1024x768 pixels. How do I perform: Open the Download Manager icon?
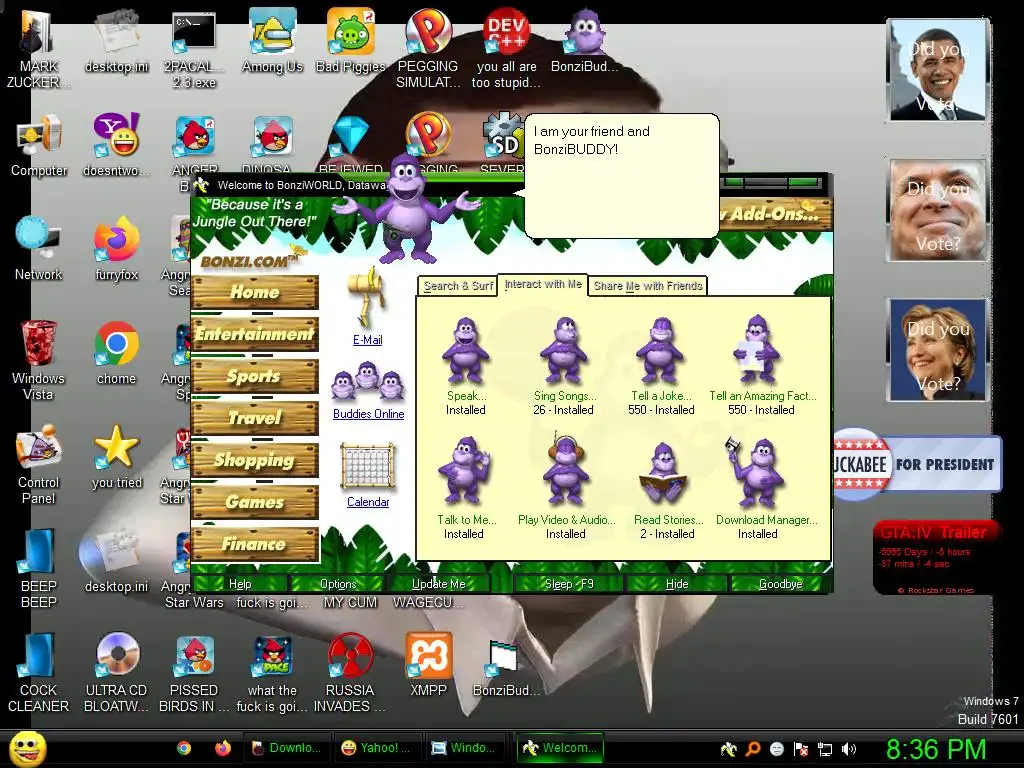756,473
